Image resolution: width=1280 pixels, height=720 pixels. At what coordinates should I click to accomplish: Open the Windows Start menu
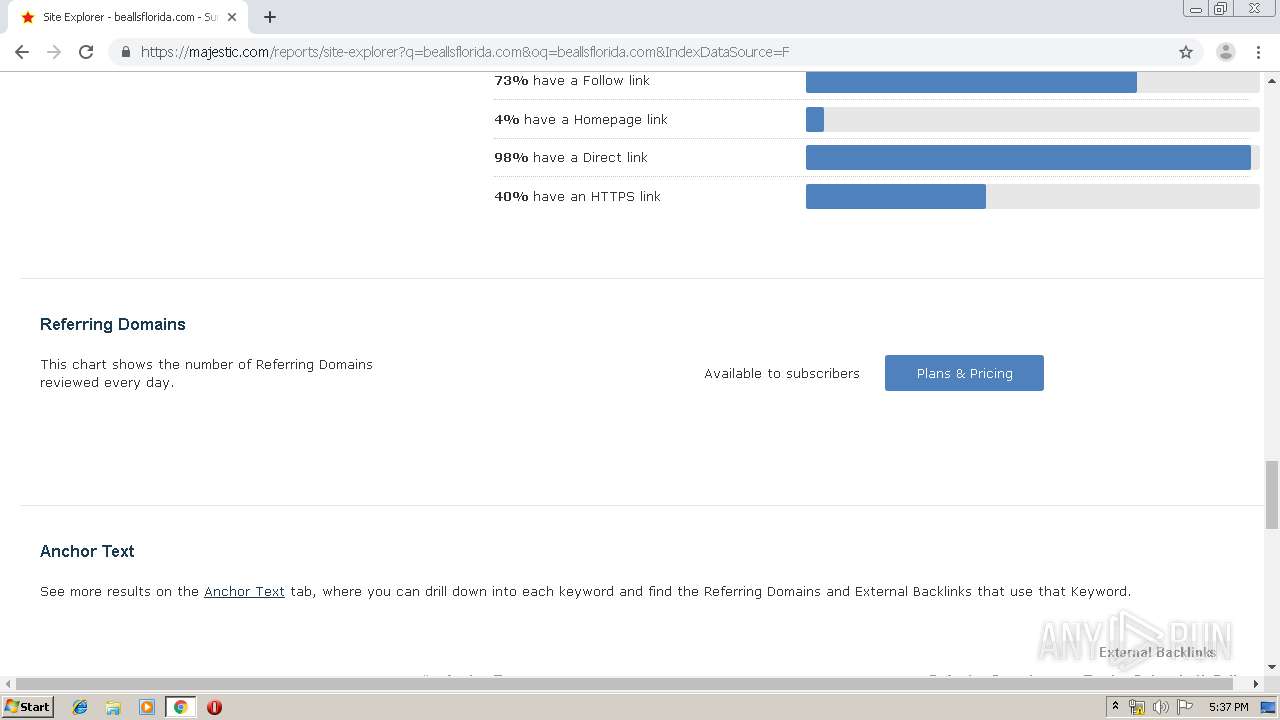coord(28,707)
